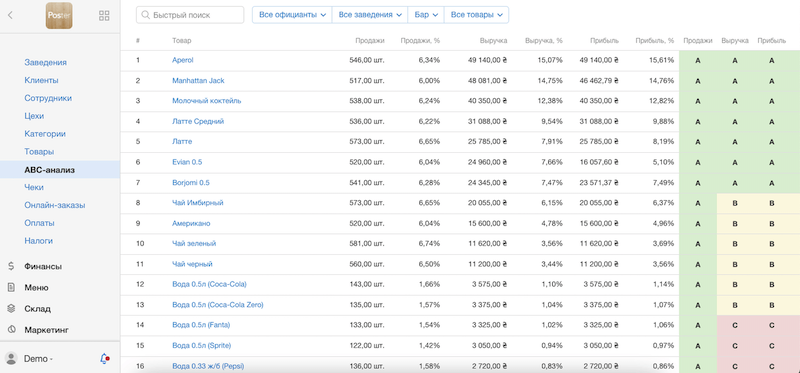Sort by Выручка column header
The width and height of the screenshot is (800, 373).
point(493,40)
